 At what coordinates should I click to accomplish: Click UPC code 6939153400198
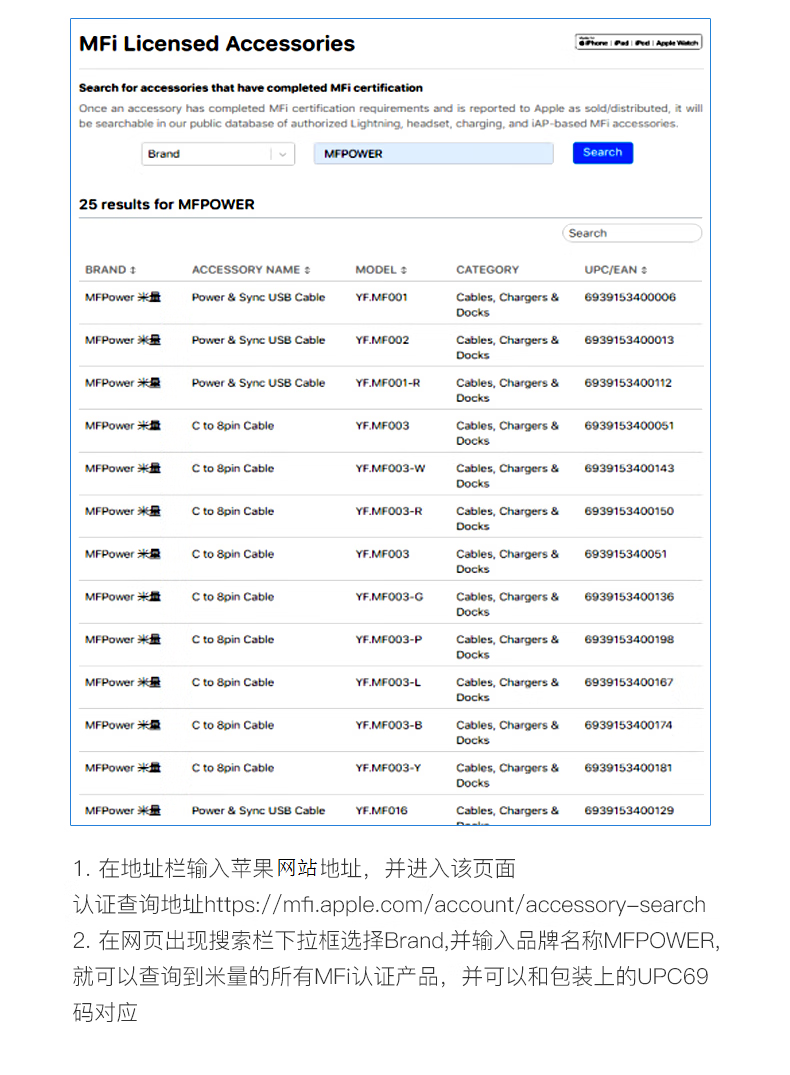(x=629, y=640)
